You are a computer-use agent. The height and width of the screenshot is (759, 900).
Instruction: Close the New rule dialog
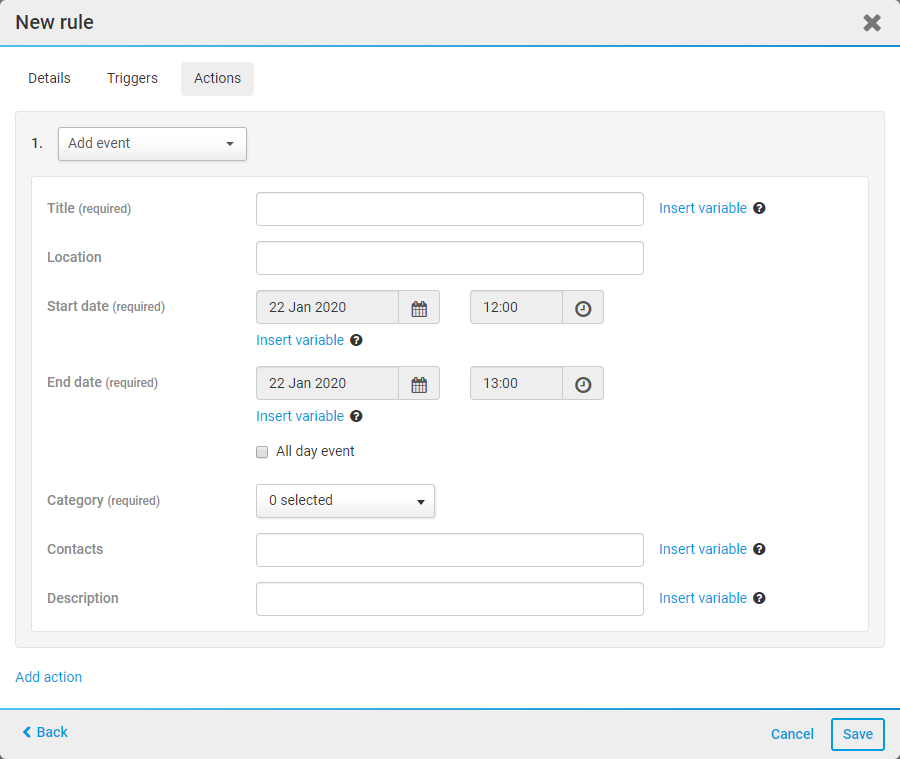(872, 23)
